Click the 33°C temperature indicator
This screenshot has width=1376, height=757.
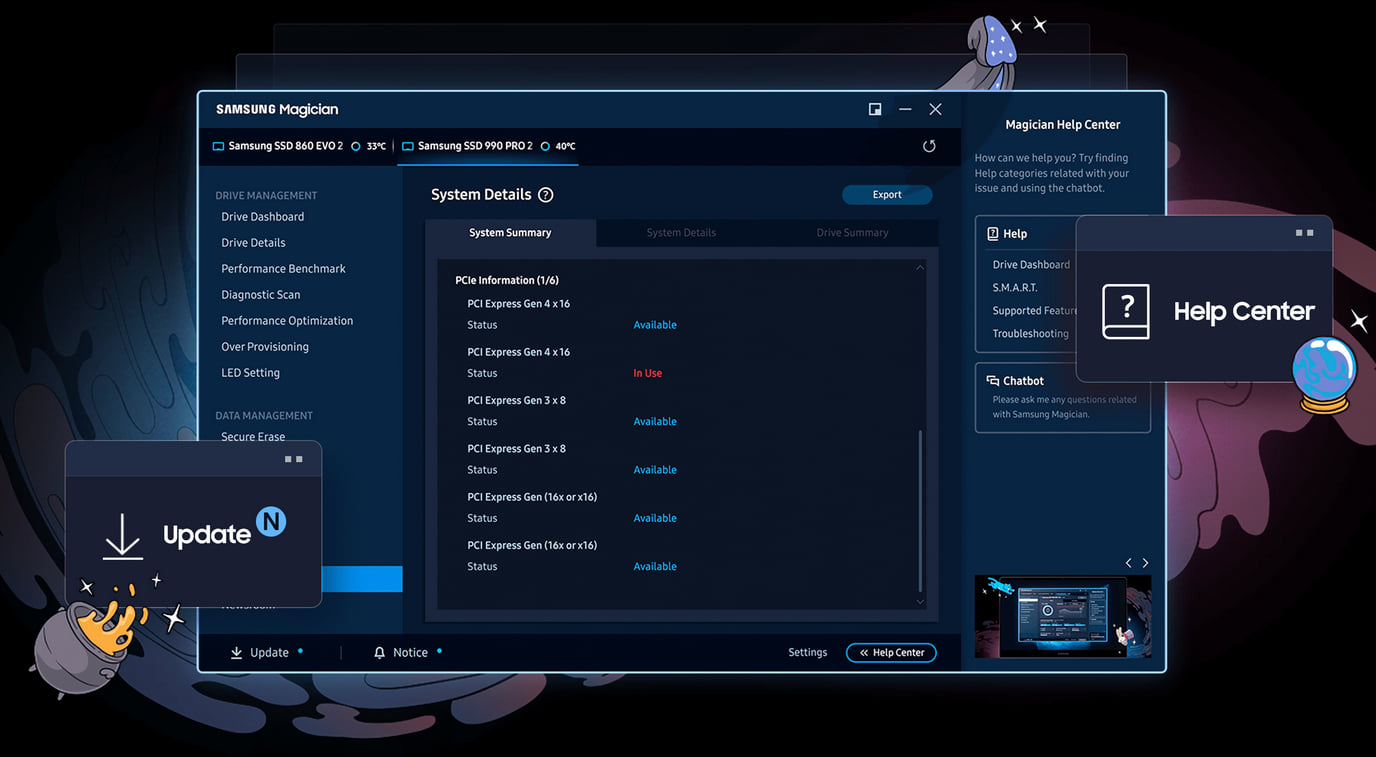[369, 146]
